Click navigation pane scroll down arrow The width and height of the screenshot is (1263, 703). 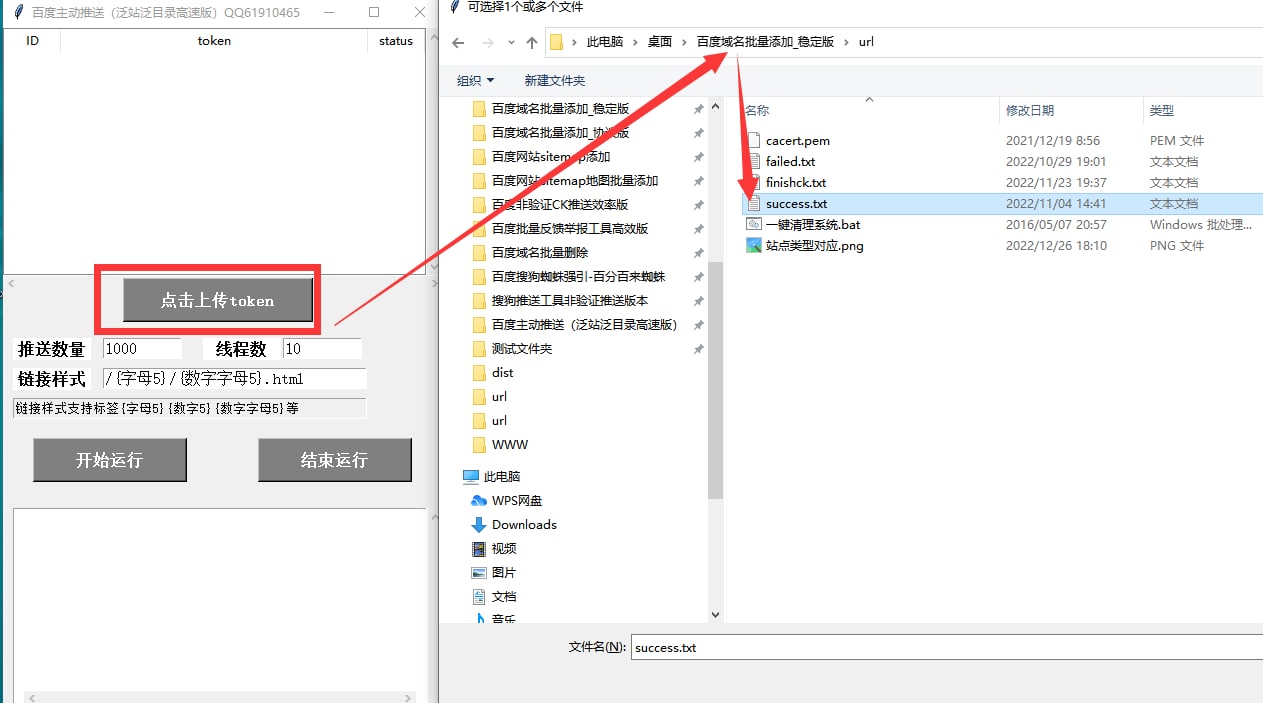(715, 614)
